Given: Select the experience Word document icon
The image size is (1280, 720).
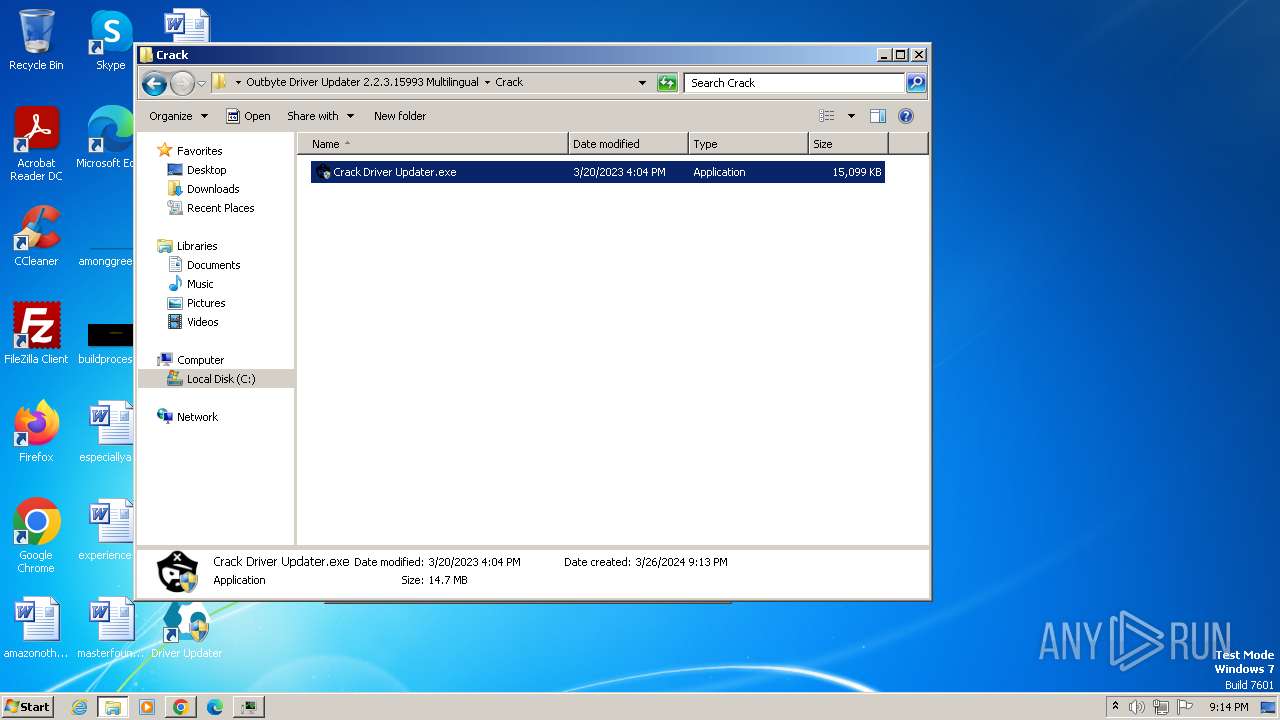Looking at the screenshot, I should pos(108,530).
